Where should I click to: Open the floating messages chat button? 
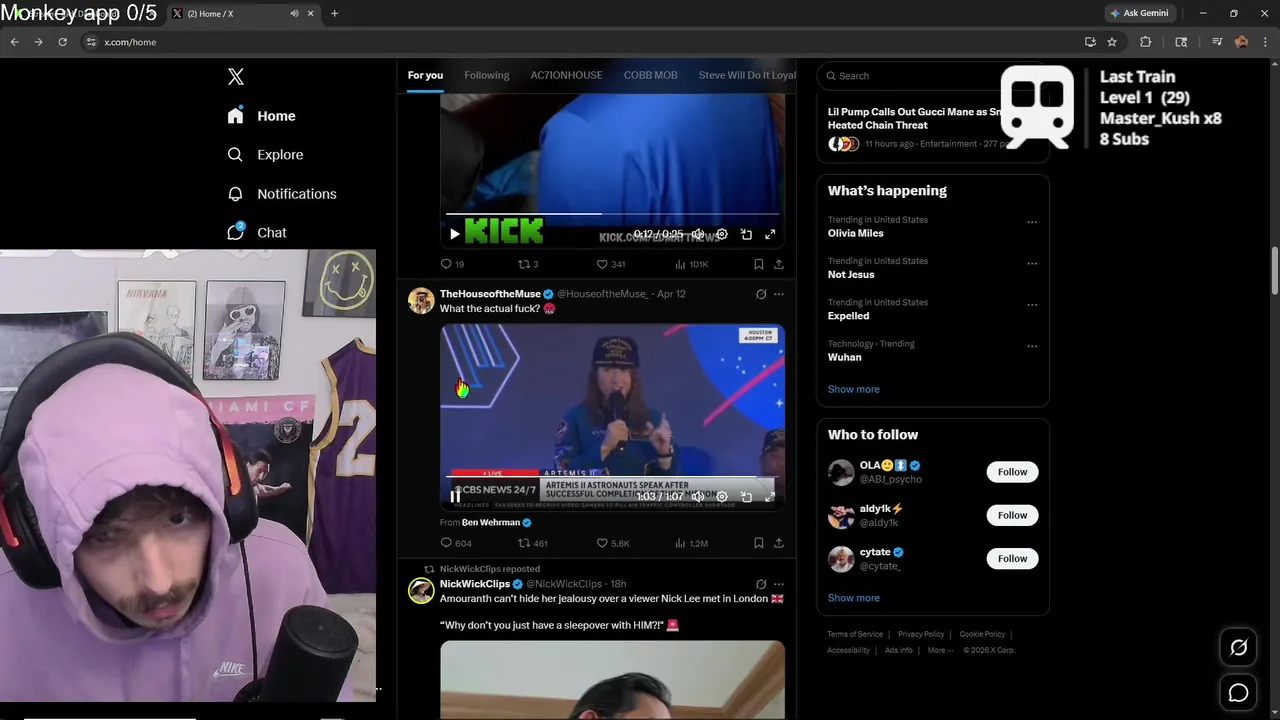pos(1238,692)
